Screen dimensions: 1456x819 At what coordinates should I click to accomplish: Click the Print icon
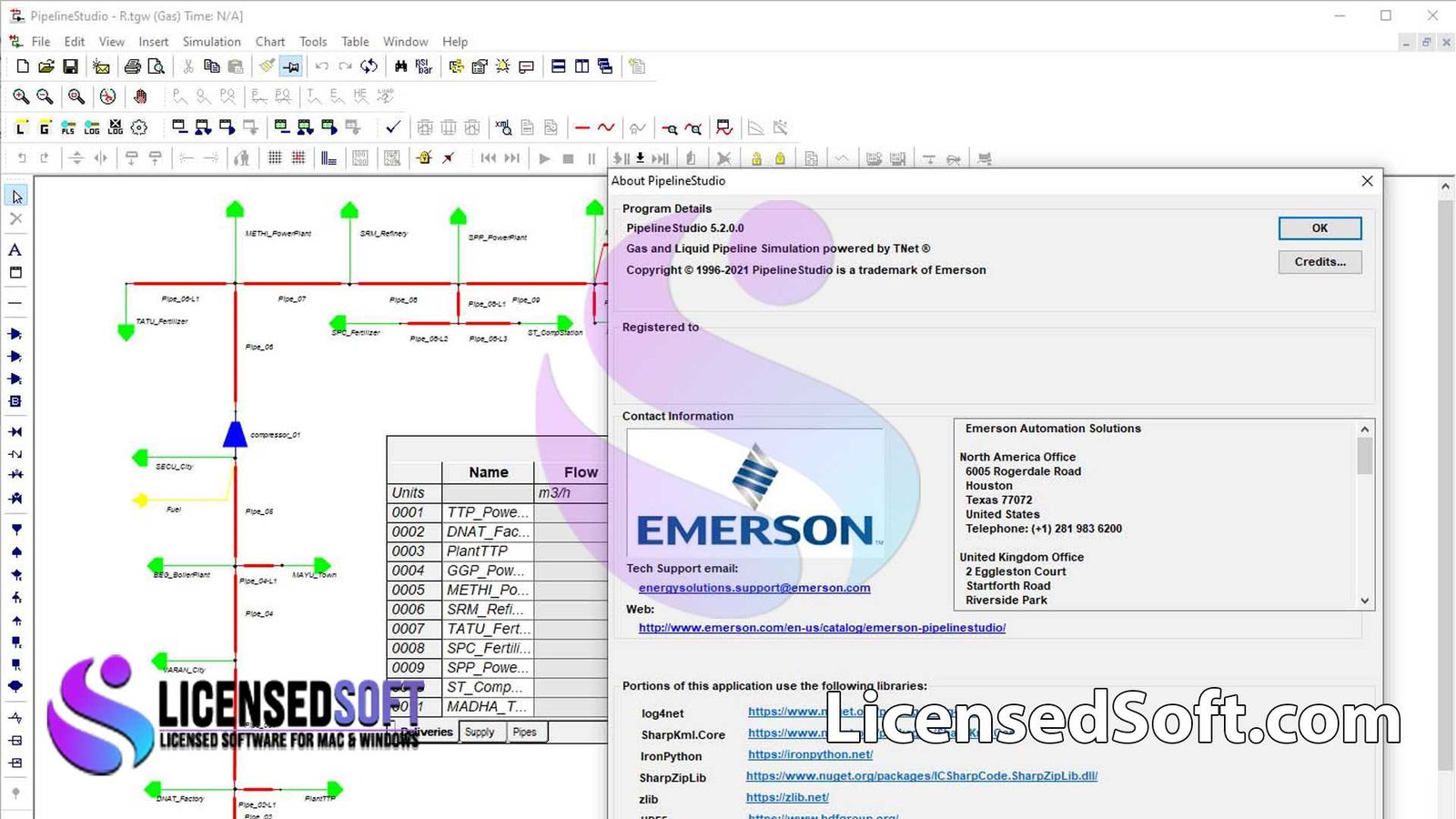133,66
